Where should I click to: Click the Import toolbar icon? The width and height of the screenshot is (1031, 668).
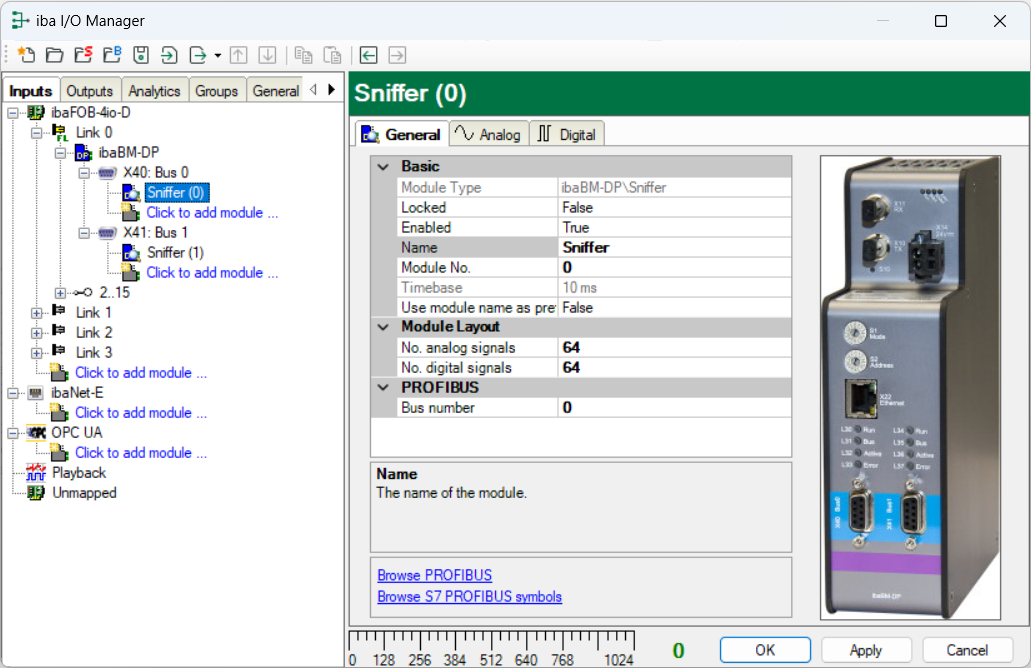click(x=169, y=55)
